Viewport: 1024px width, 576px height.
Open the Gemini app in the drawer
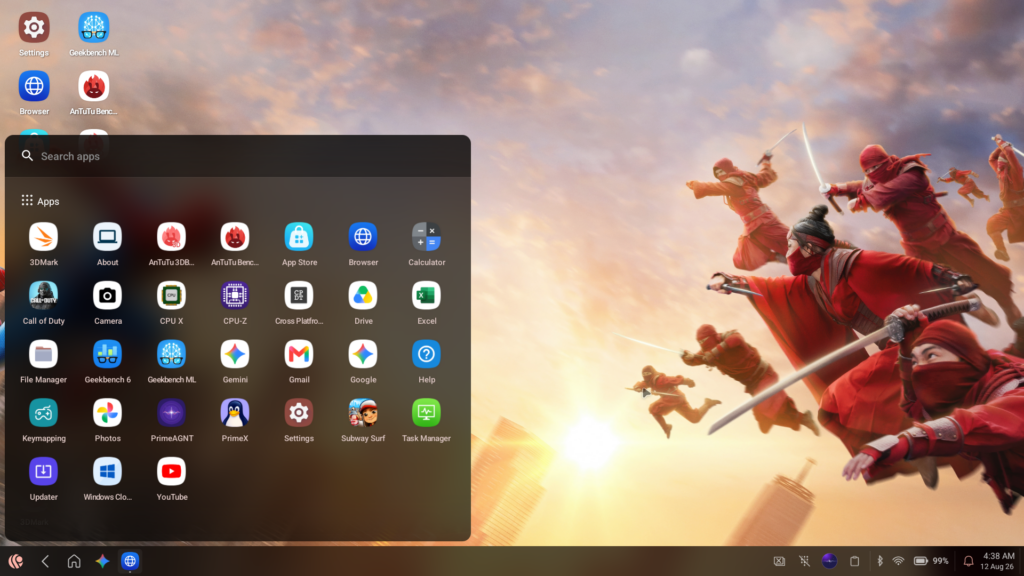pyautogui.click(x=234, y=355)
